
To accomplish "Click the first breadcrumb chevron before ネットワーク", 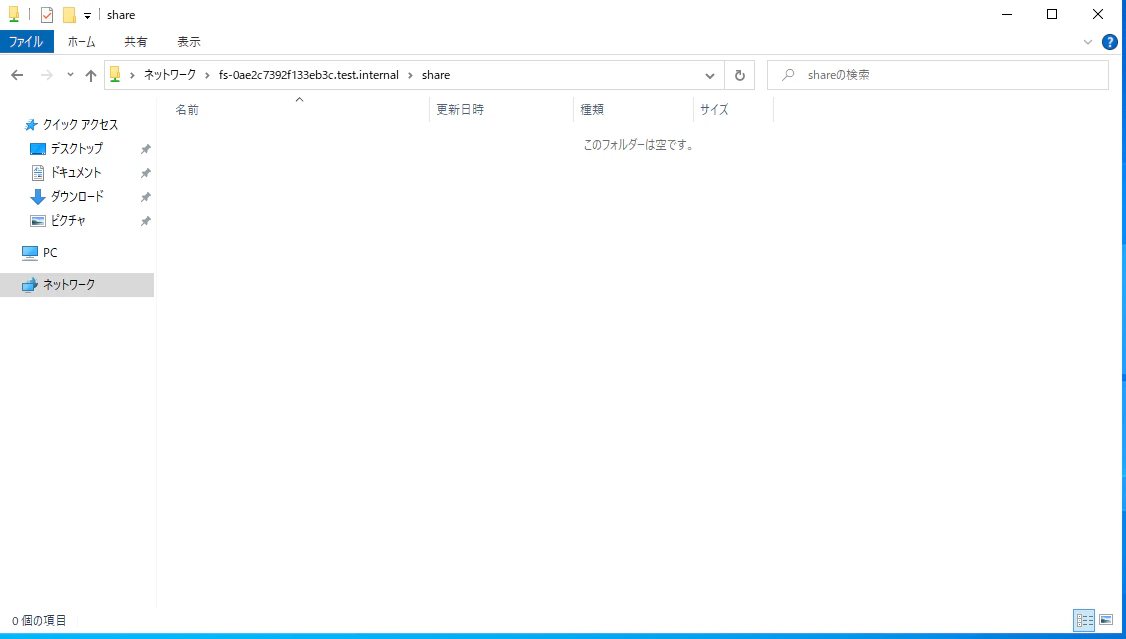I will (x=132, y=75).
